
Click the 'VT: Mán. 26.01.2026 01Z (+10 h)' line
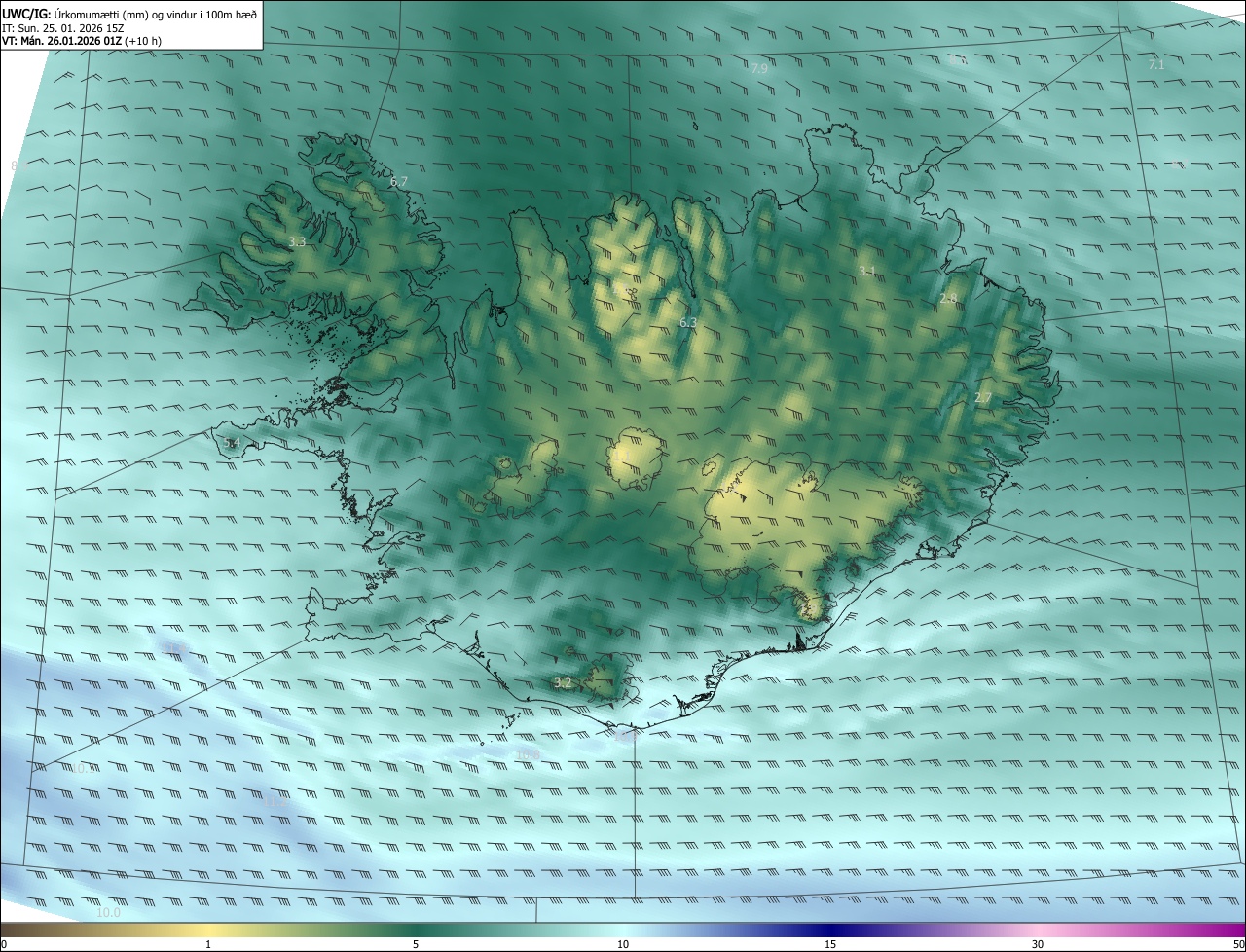click(82, 41)
